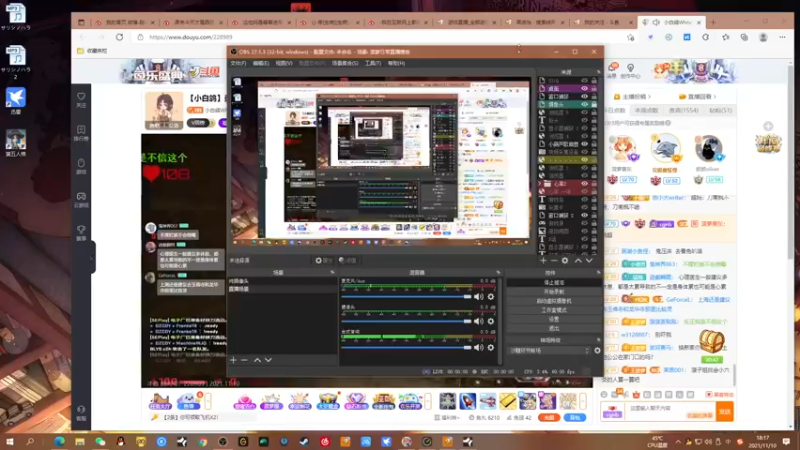Lock the purple 桌面 source row
The image size is (800, 450).
coord(594,88)
